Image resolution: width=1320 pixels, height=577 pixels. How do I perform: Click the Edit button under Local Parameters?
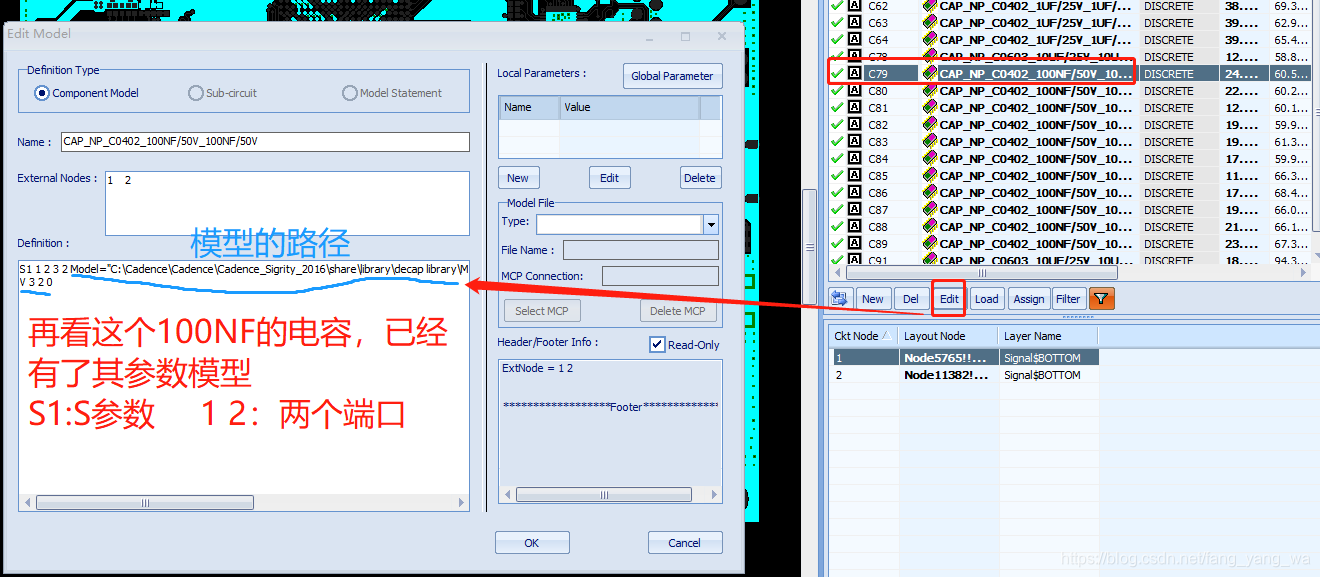(610, 178)
